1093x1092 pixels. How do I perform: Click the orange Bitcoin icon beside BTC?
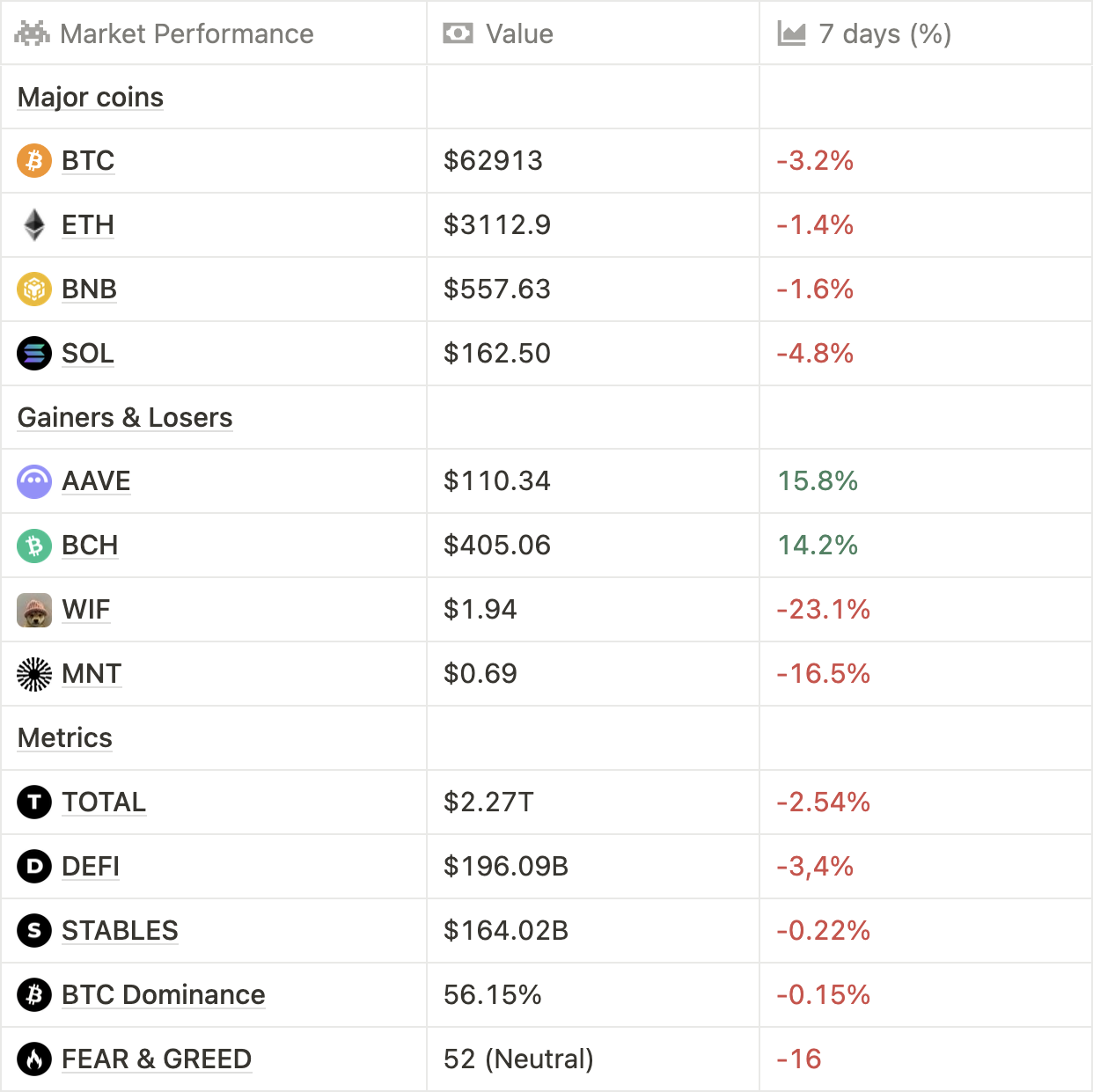(x=34, y=161)
